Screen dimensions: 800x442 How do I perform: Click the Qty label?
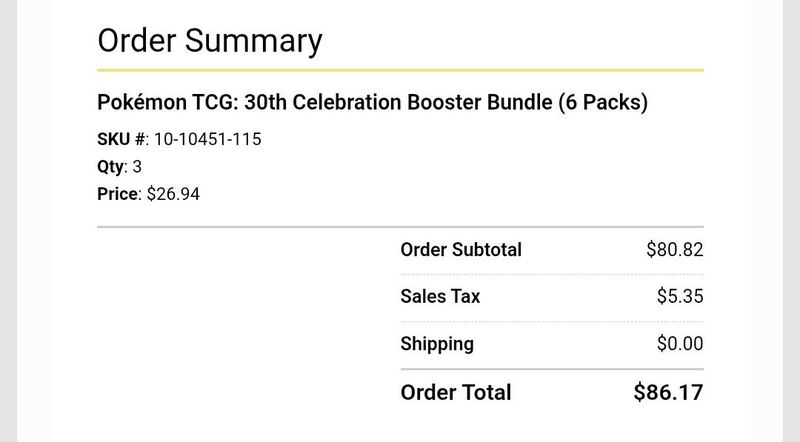point(110,167)
